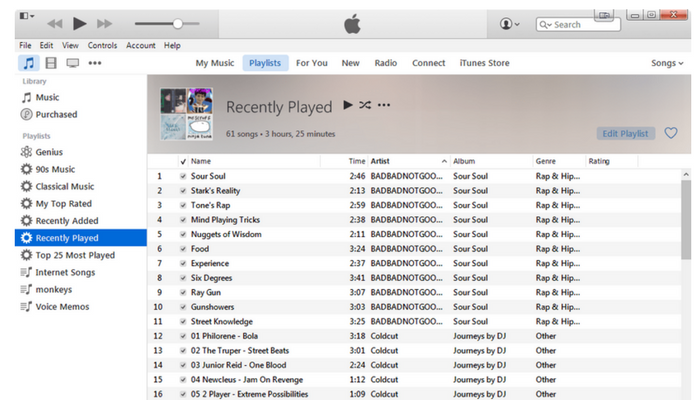The height and width of the screenshot is (400, 700).
Task: Click the Edit Playlist button
Action: [x=625, y=133]
